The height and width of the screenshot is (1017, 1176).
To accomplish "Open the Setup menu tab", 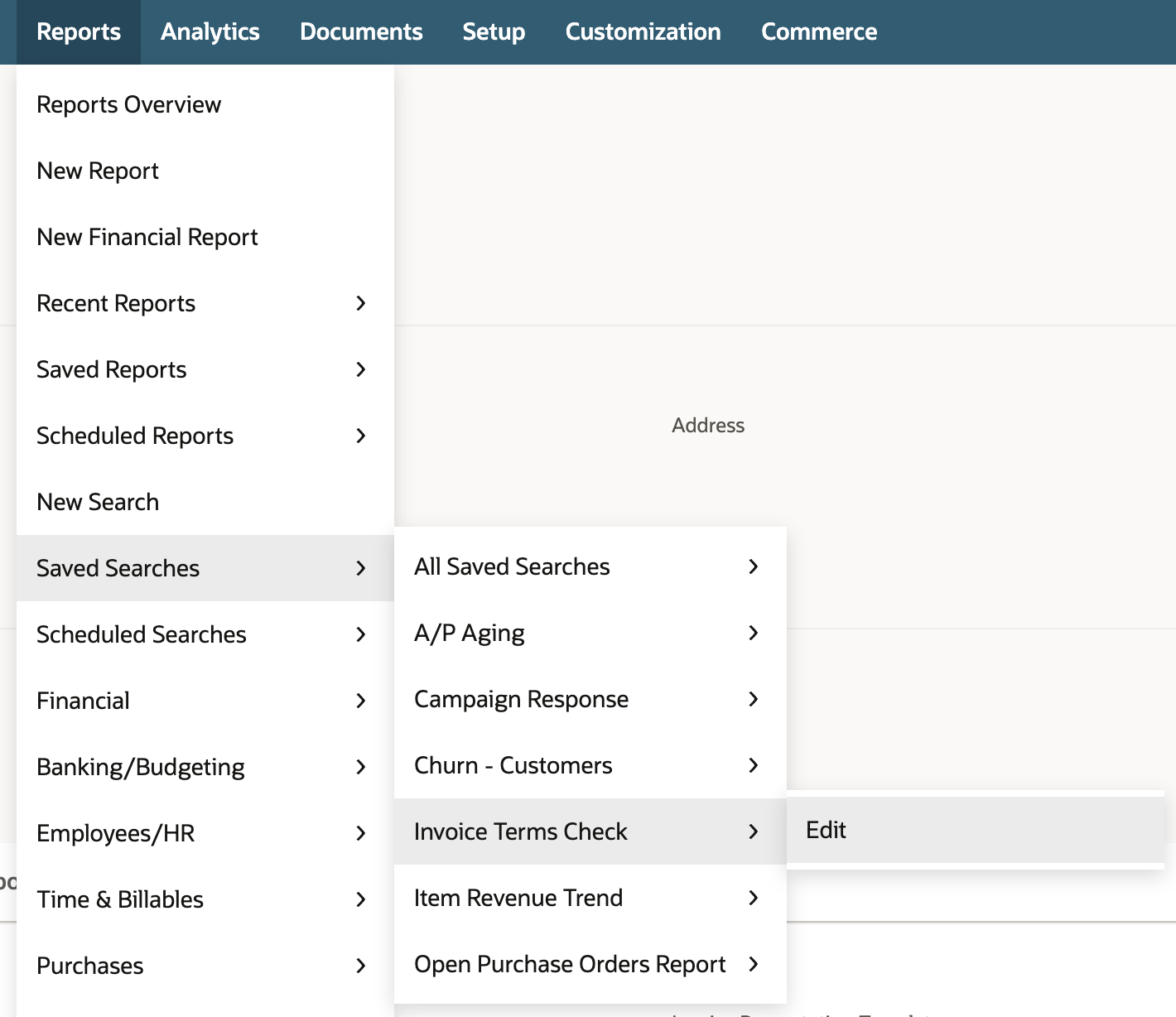I will pos(494,32).
